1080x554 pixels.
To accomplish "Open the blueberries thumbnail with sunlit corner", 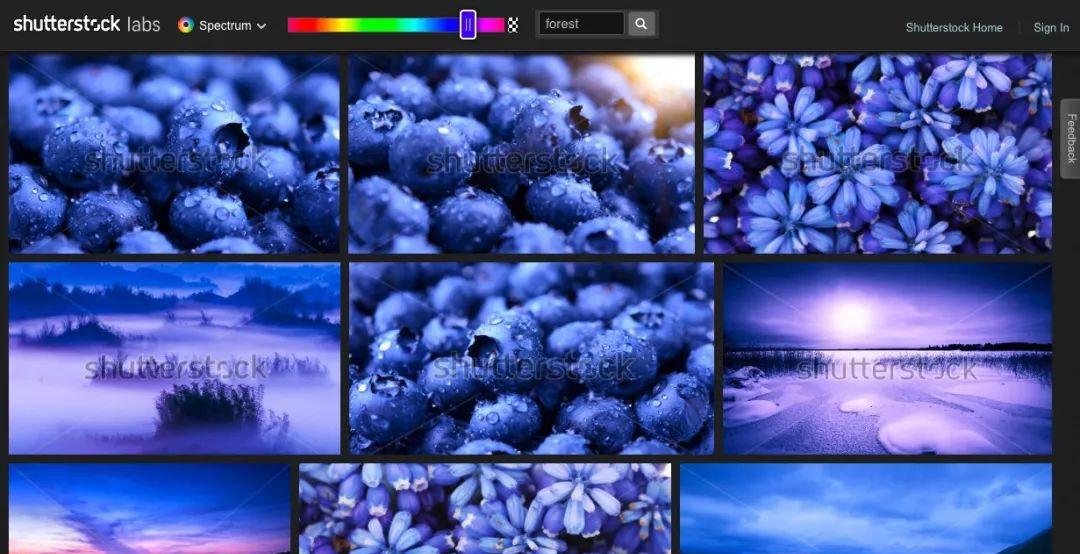I will (x=521, y=154).
